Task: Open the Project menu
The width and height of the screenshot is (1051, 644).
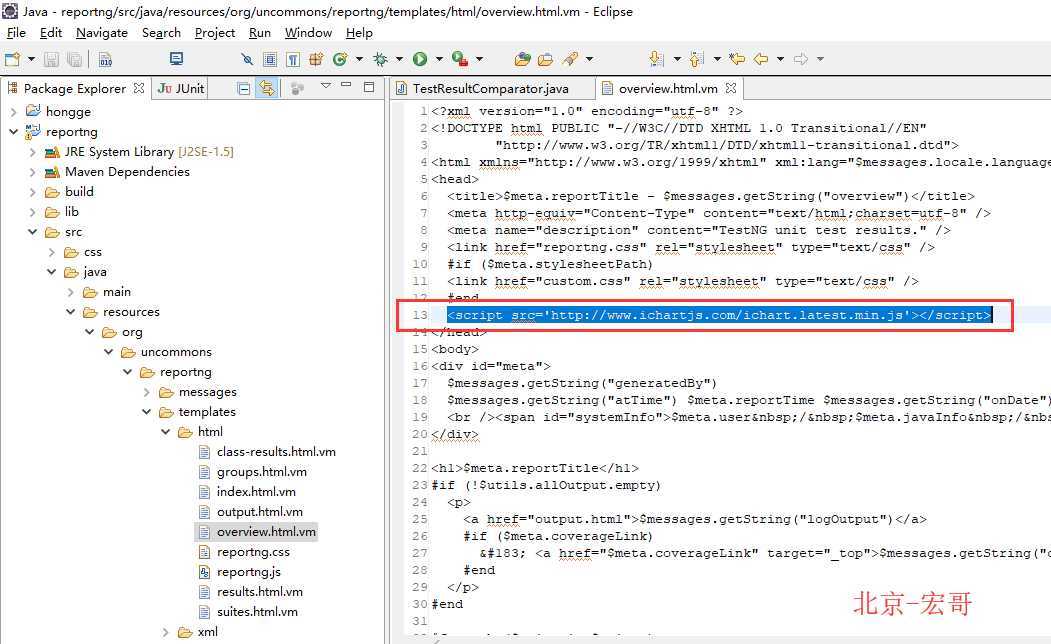Action: [214, 33]
